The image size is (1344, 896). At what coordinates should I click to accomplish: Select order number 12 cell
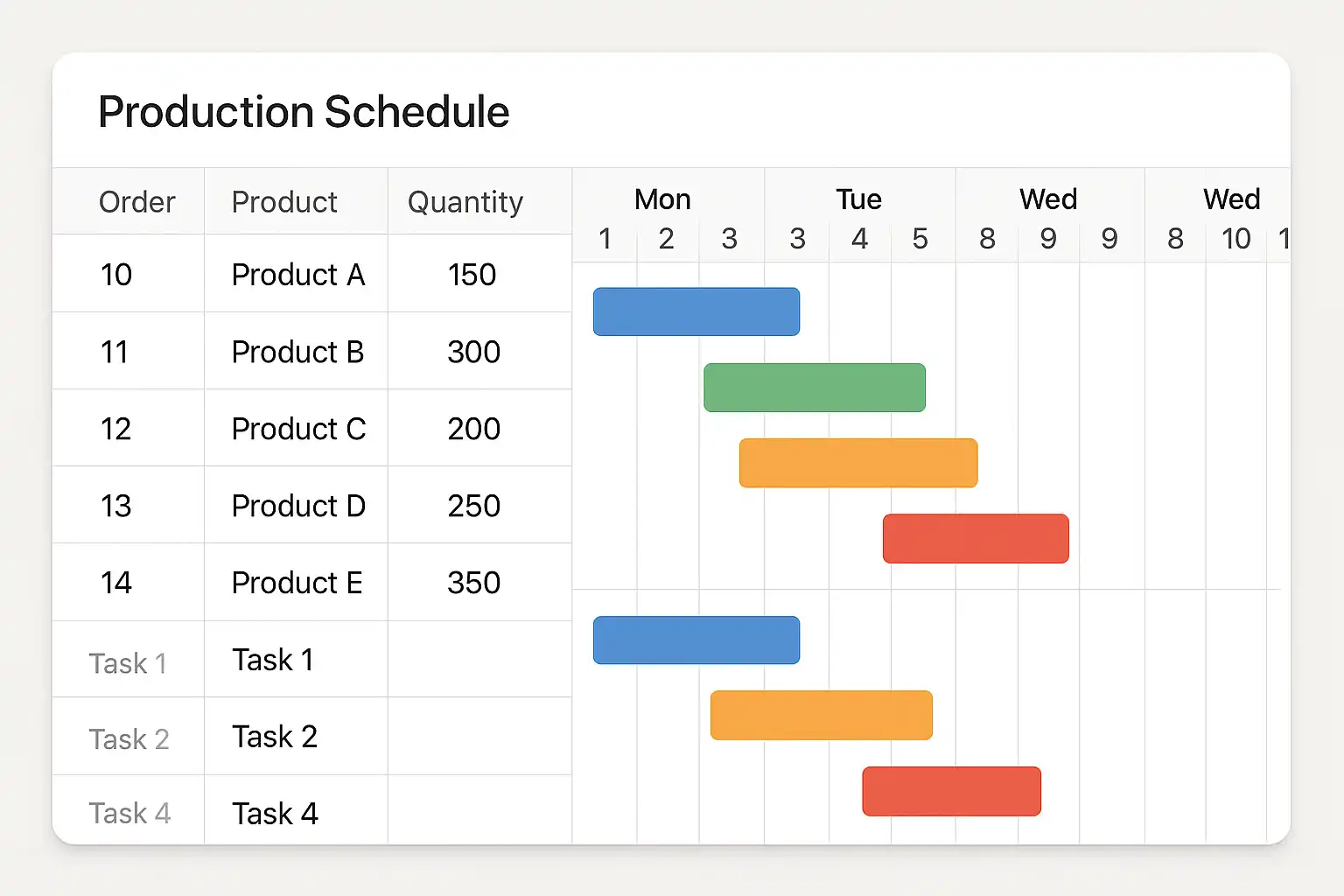(116, 429)
